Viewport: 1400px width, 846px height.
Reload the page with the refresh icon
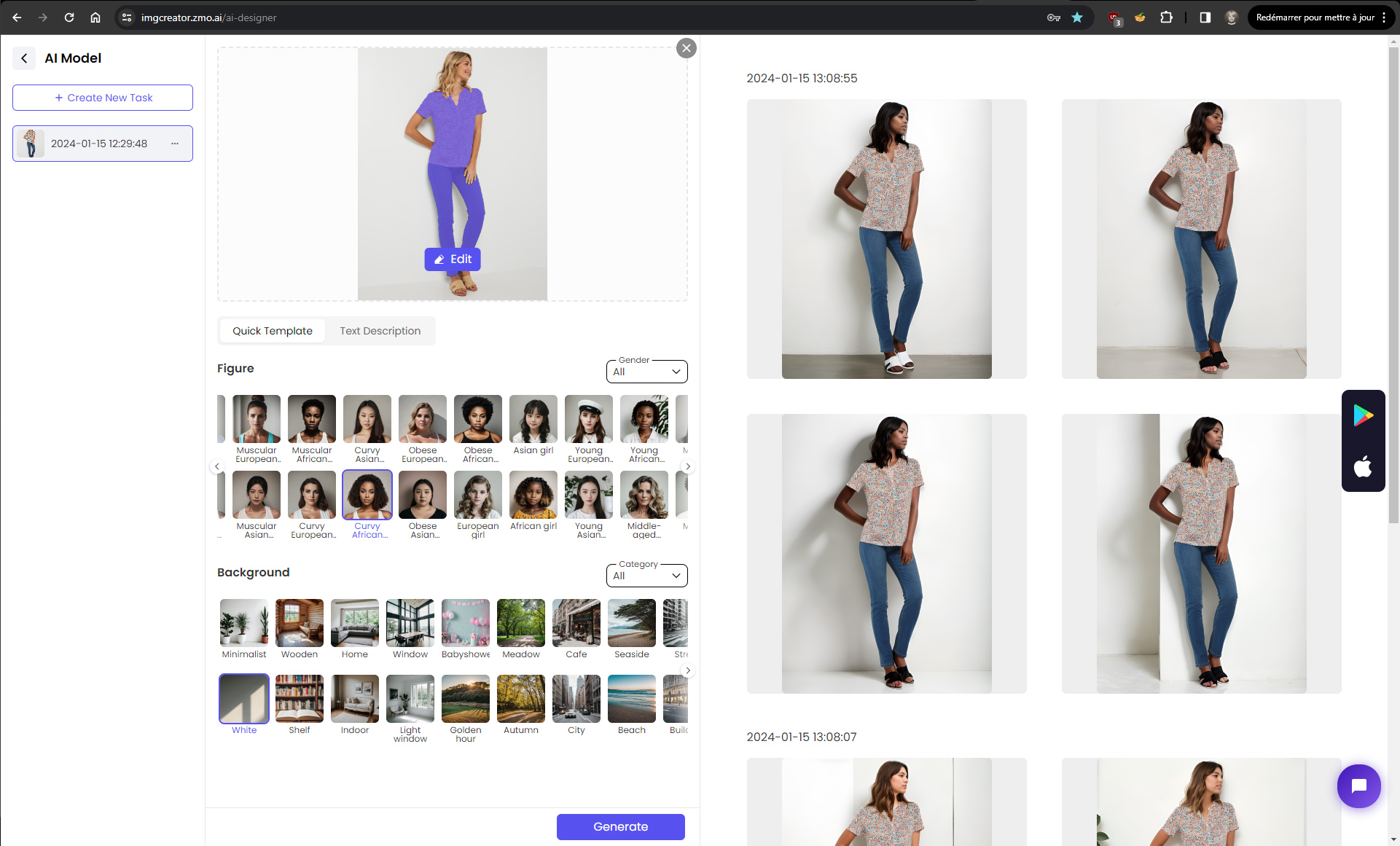(x=69, y=17)
